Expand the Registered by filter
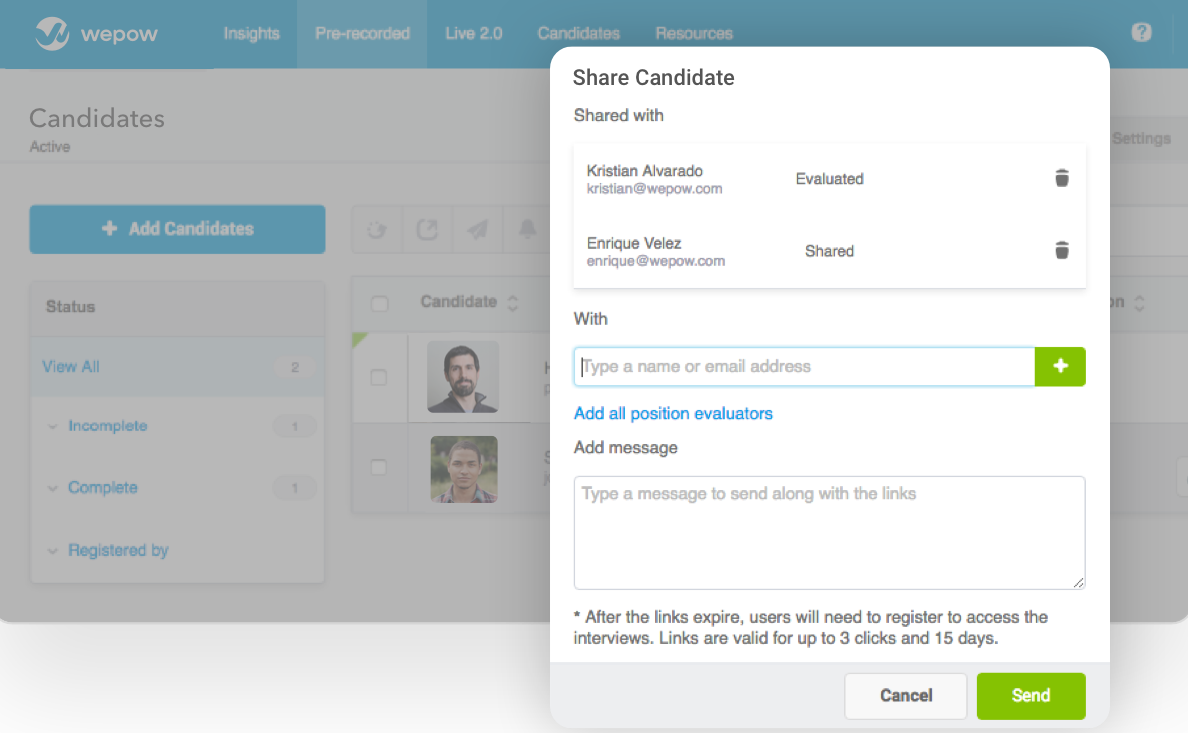Image resolution: width=1188 pixels, height=733 pixels. (x=117, y=550)
